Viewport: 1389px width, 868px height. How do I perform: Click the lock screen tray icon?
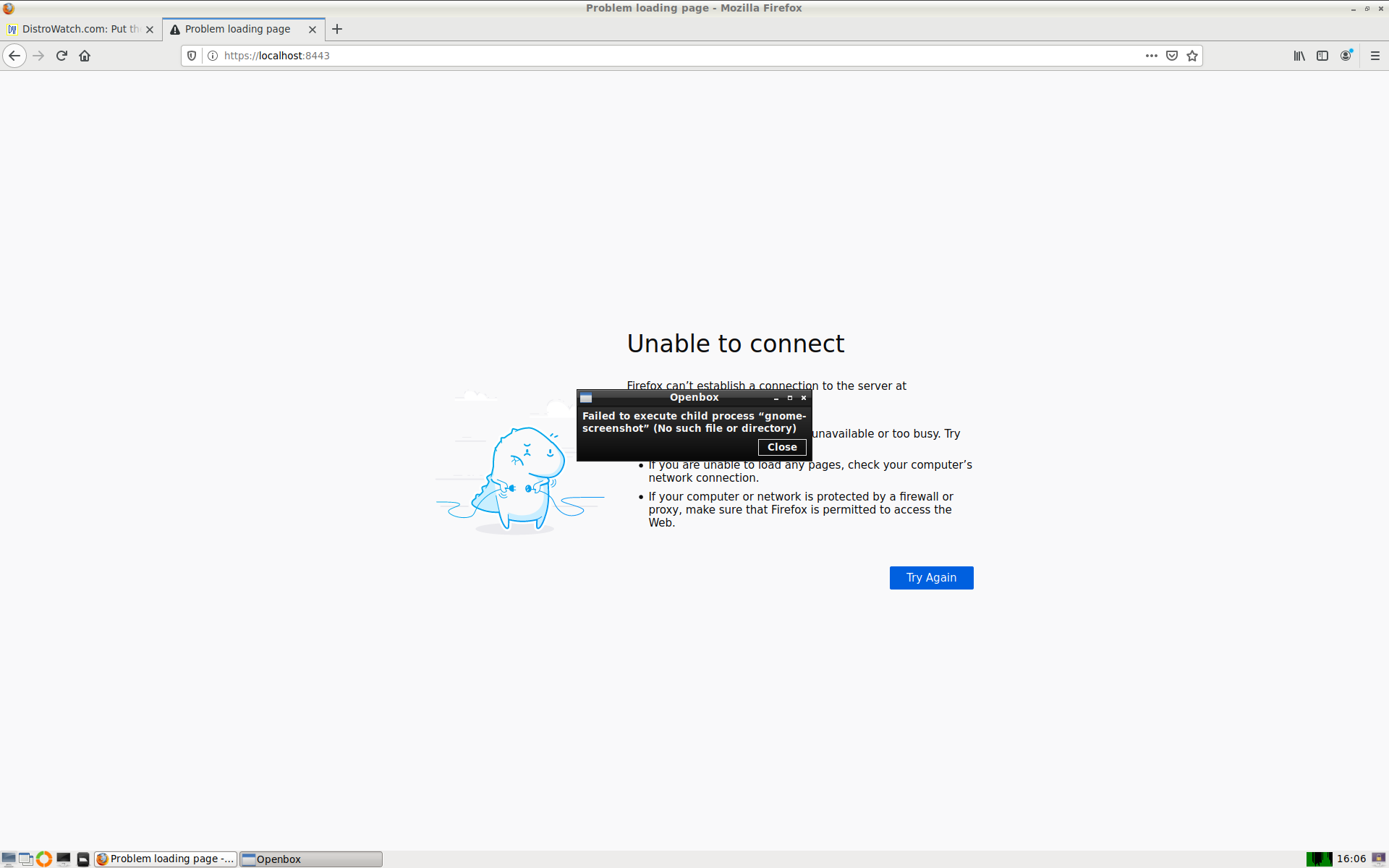(x=1378, y=859)
